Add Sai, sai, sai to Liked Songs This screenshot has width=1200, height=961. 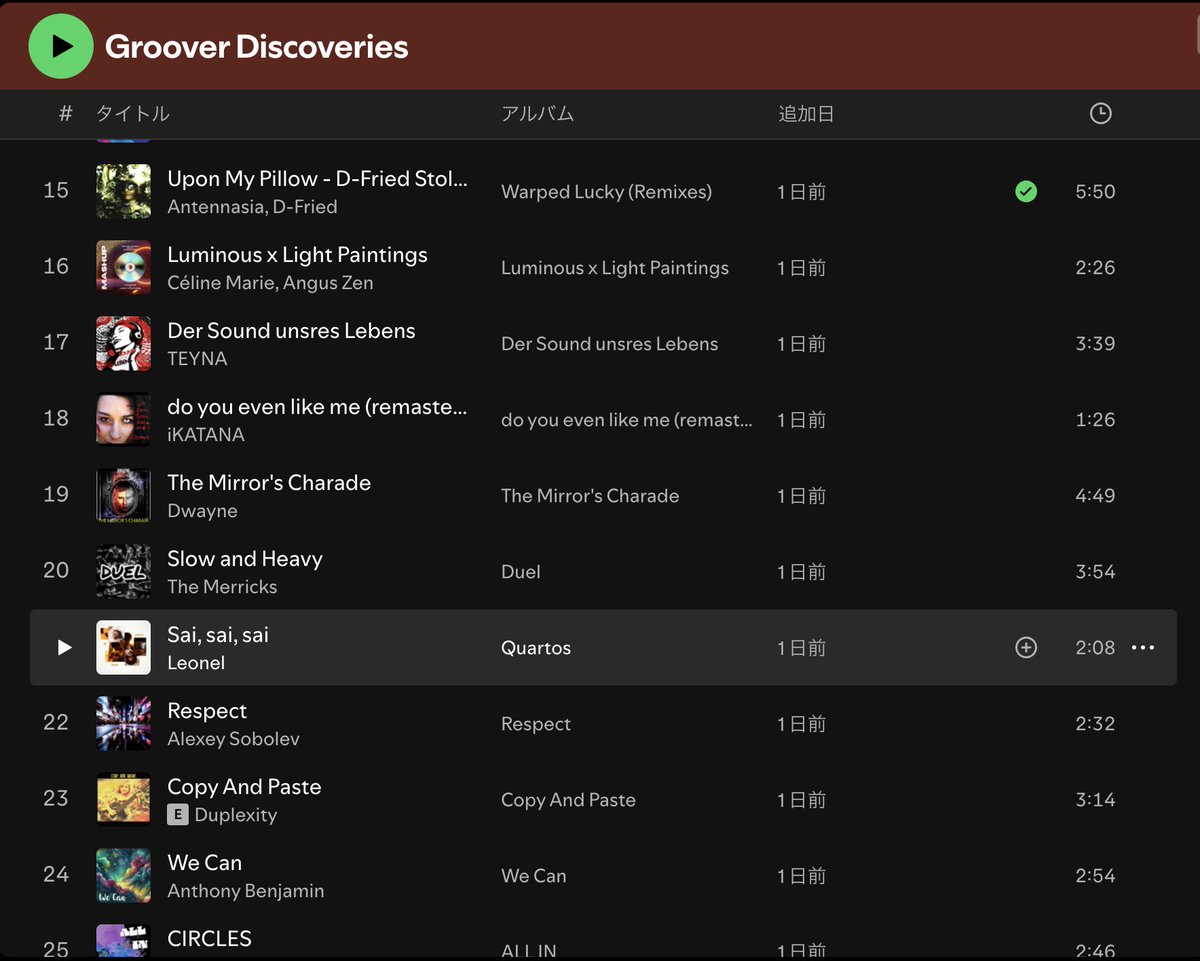(x=1026, y=648)
